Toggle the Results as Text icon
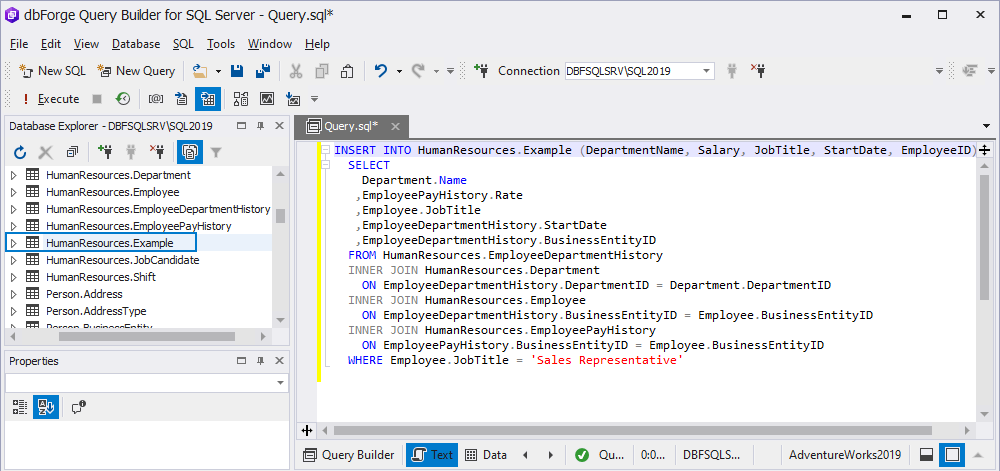The width and height of the screenshot is (1000, 471). pyautogui.click(x=182, y=99)
